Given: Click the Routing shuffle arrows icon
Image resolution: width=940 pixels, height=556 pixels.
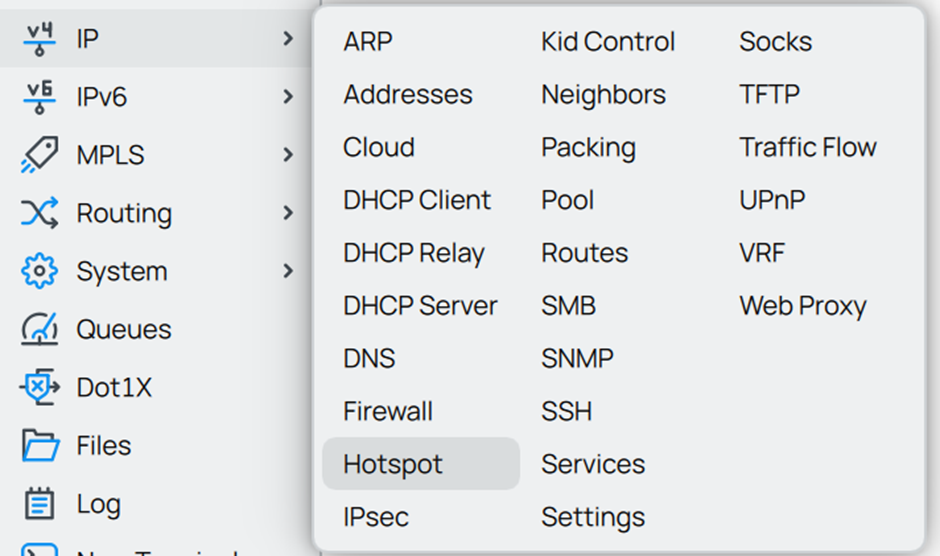Looking at the screenshot, I should pyautogui.click(x=40, y=213).
